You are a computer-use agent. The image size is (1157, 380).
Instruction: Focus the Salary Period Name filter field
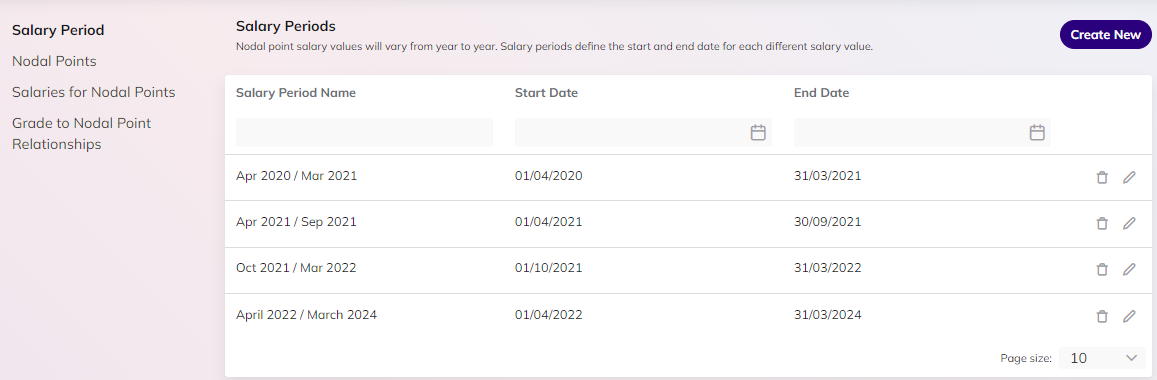tap(365, 132)
